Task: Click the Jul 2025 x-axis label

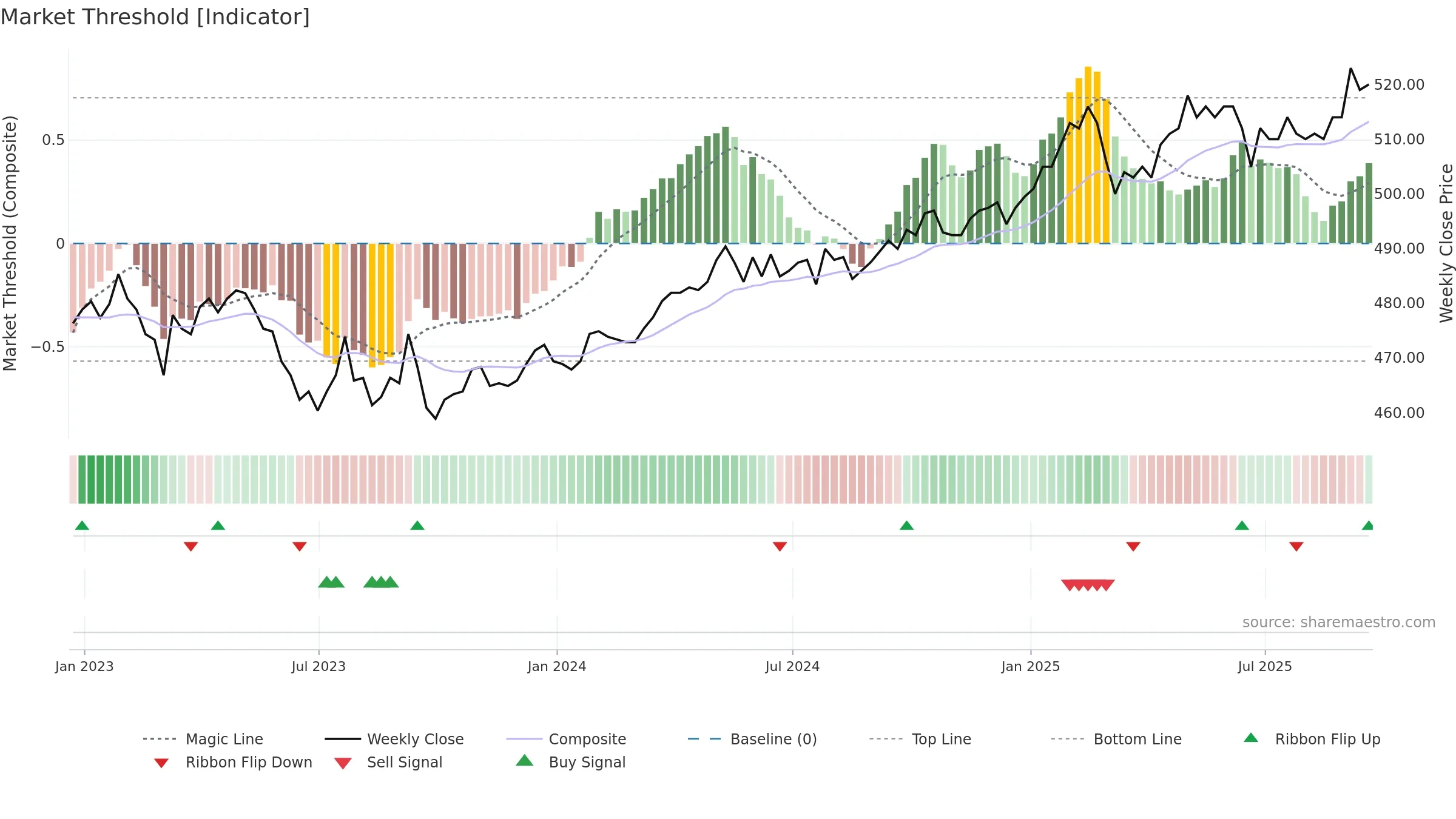Action: click(1265, 666)
